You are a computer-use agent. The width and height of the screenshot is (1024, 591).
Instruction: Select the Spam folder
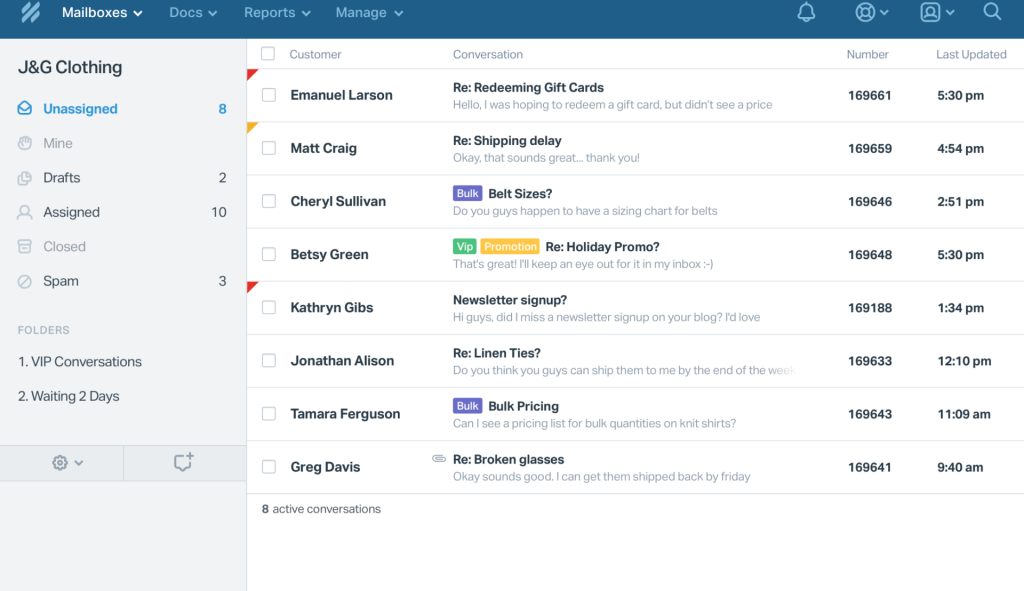(123, 281)
